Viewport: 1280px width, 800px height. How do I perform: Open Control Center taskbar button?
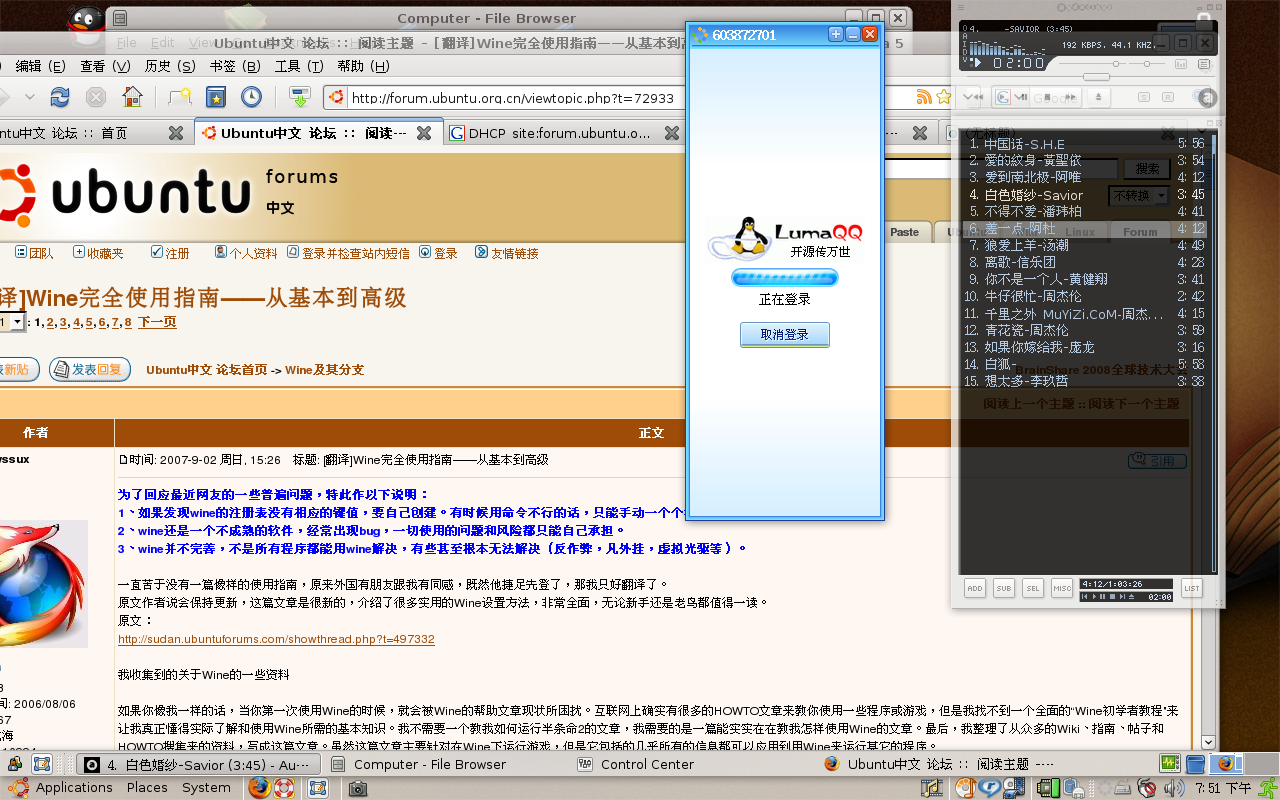coord(692,764)
